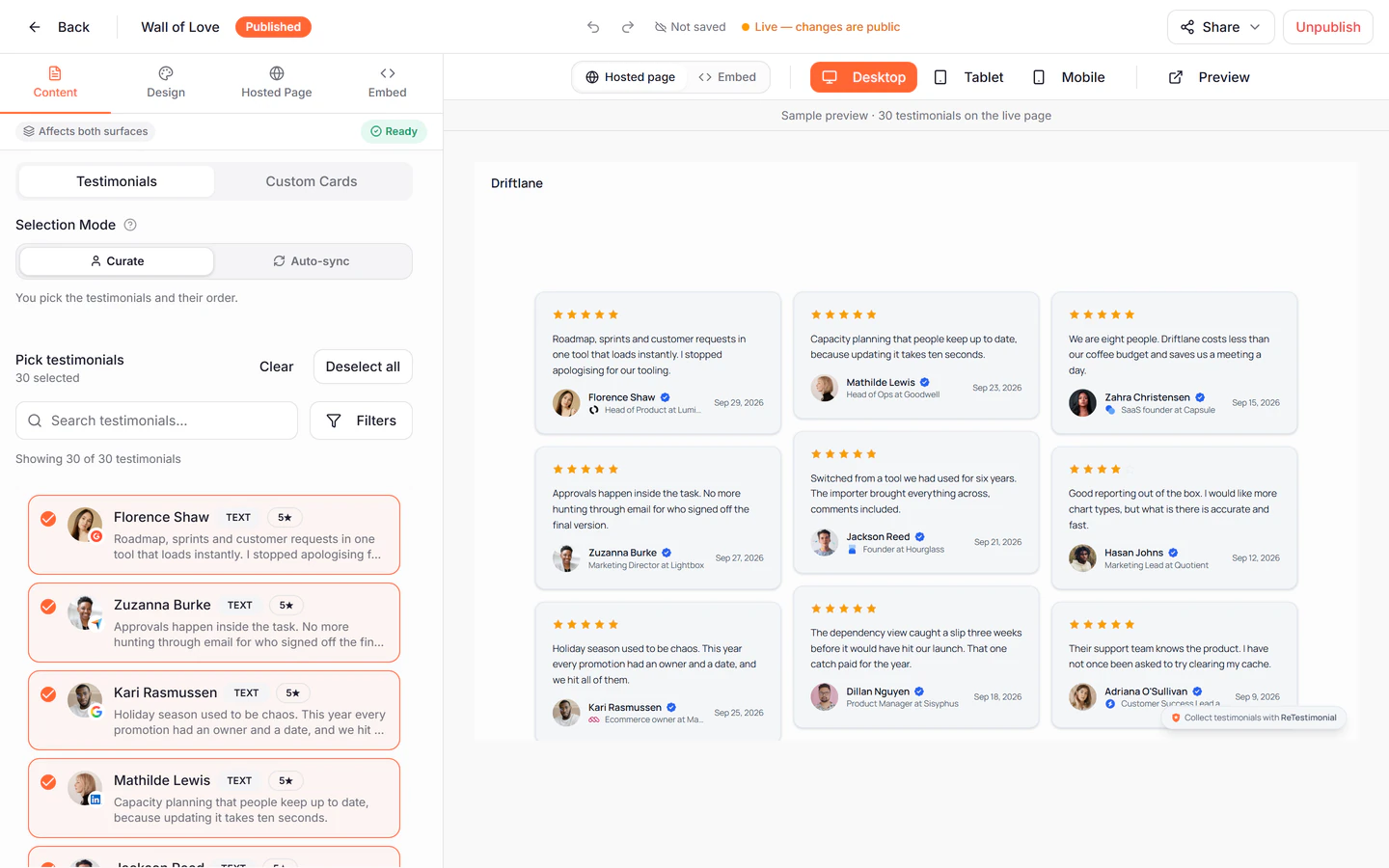Click the undo arrow icon
This screenshot has height=868, width=1389.
(593, 27)
